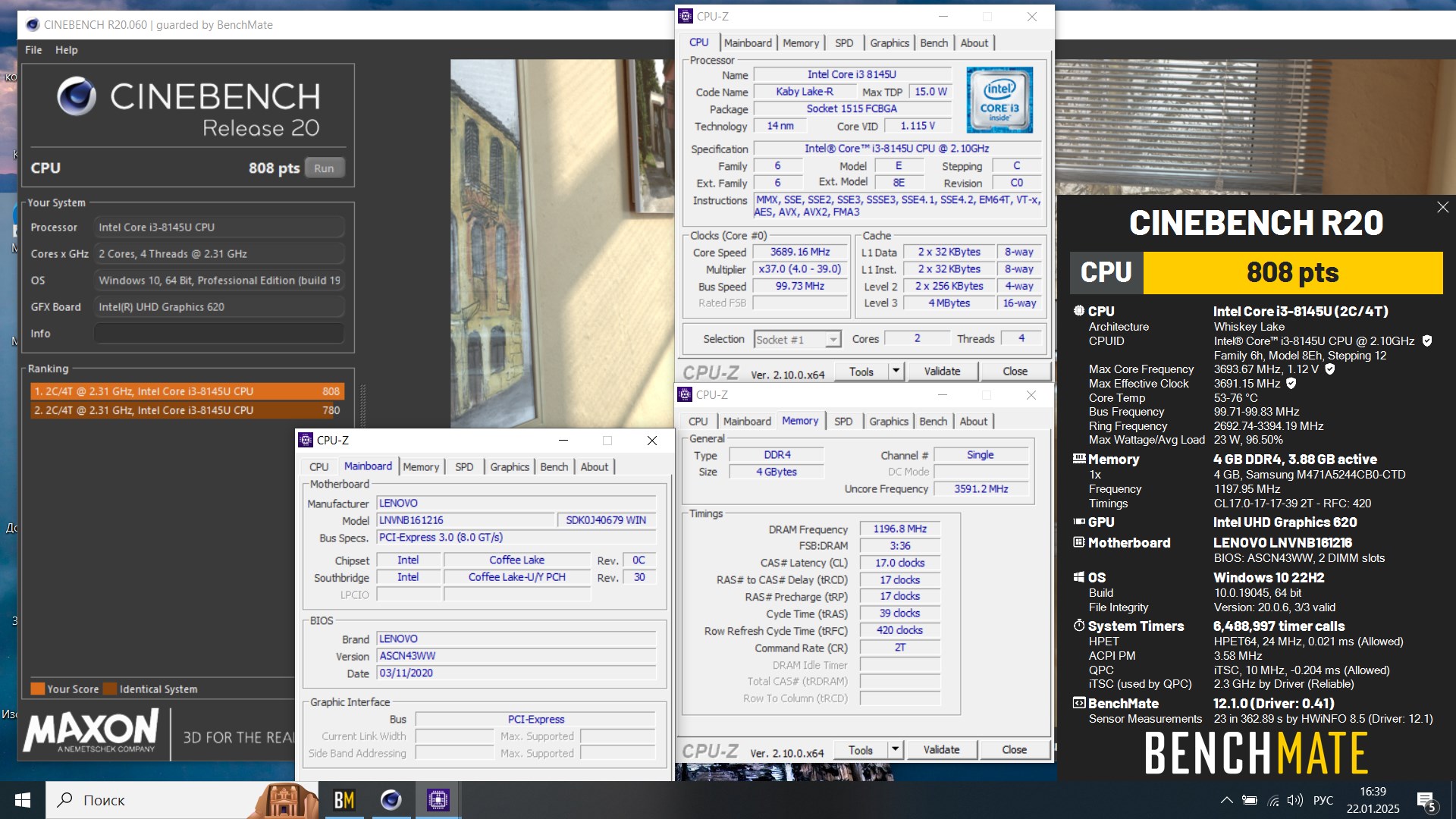The width and height of the screenshot is (1456, 819).
Task: Click the Bus Specs PCI-Express 3.0 value
Action: coord(516,538)
